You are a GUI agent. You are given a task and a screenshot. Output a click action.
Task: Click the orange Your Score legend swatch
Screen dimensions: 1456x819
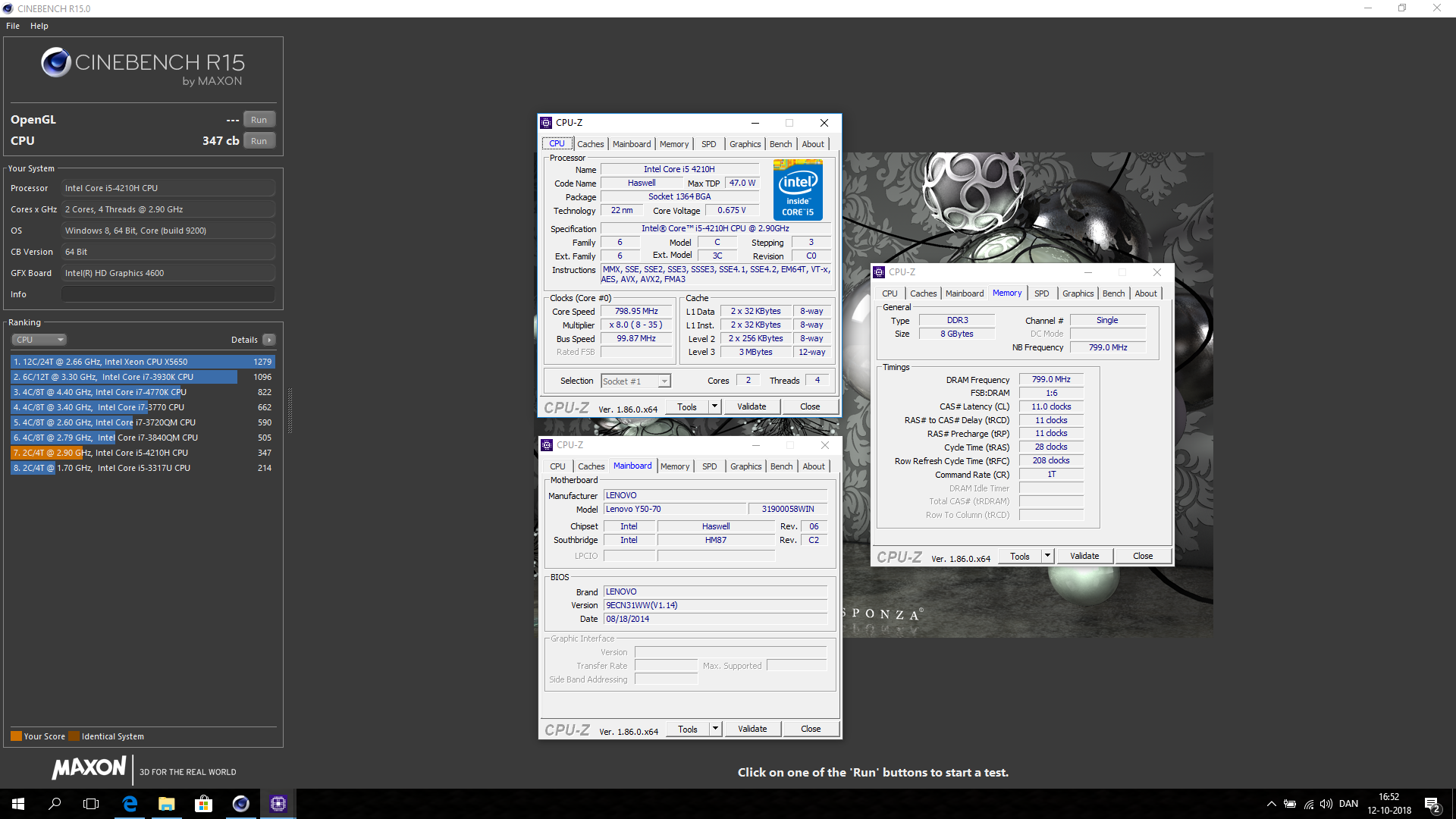pyautogui.click(x=16, y=736)
